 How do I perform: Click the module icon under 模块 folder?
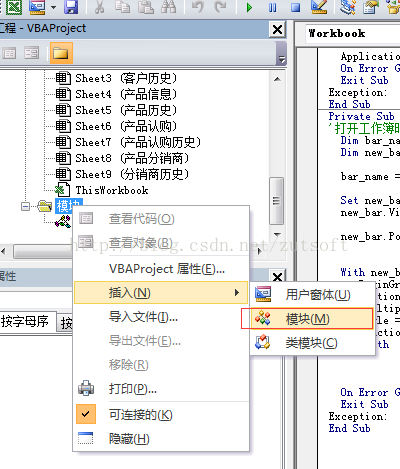pos(63,221)
